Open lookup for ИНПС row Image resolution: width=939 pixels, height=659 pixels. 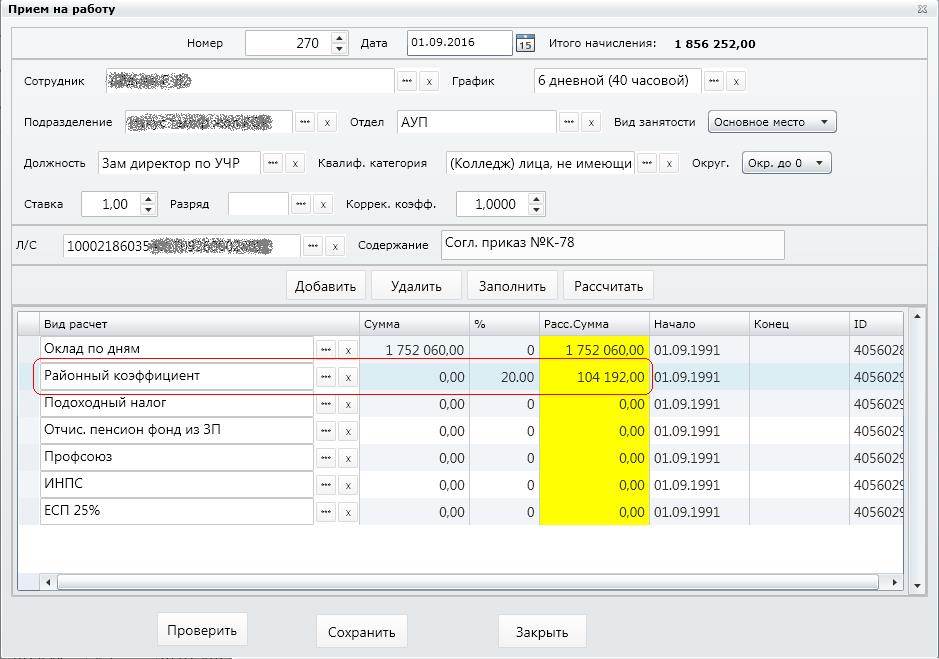[x=326, y=485]
